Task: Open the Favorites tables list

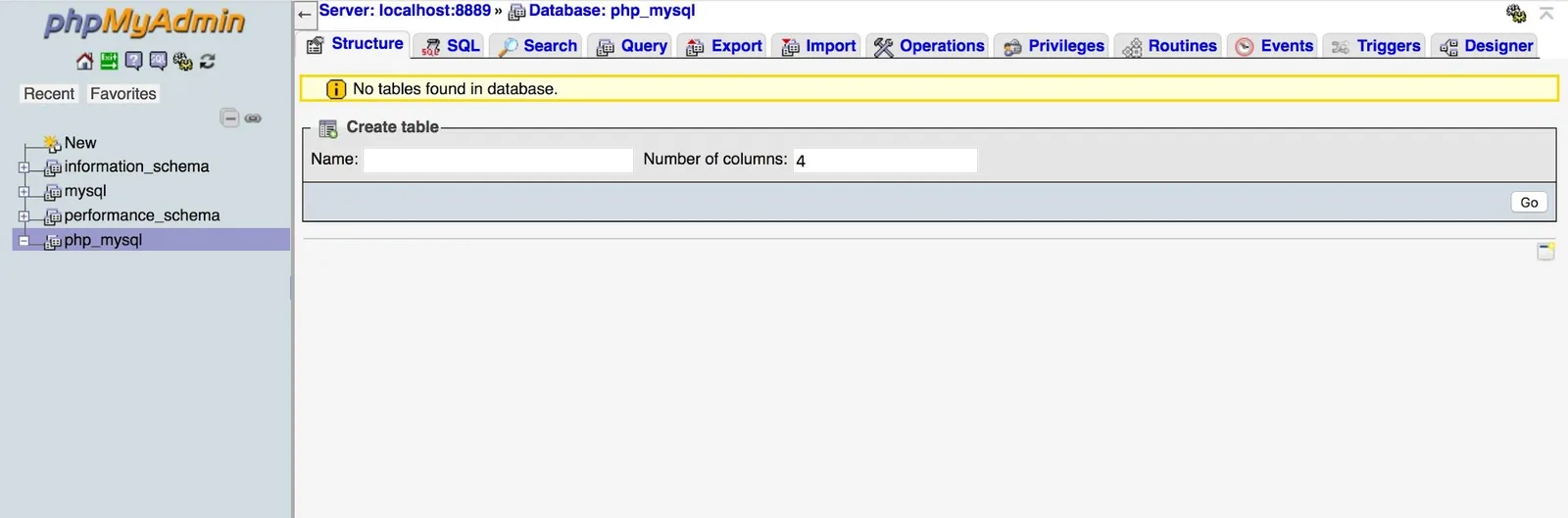Action: click(122, 94)
